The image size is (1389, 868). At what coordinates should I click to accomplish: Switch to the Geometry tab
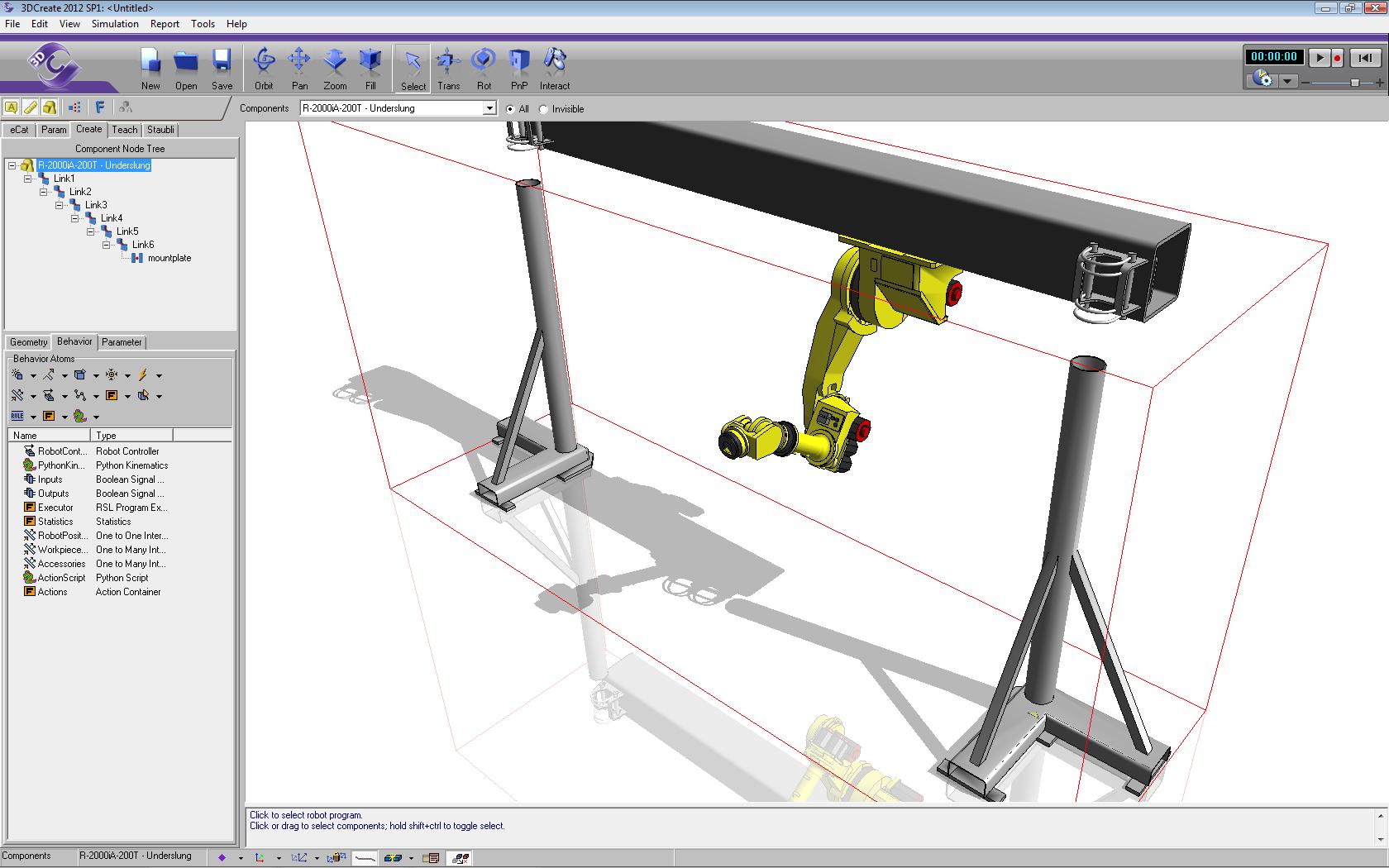[x=29, y=342]
